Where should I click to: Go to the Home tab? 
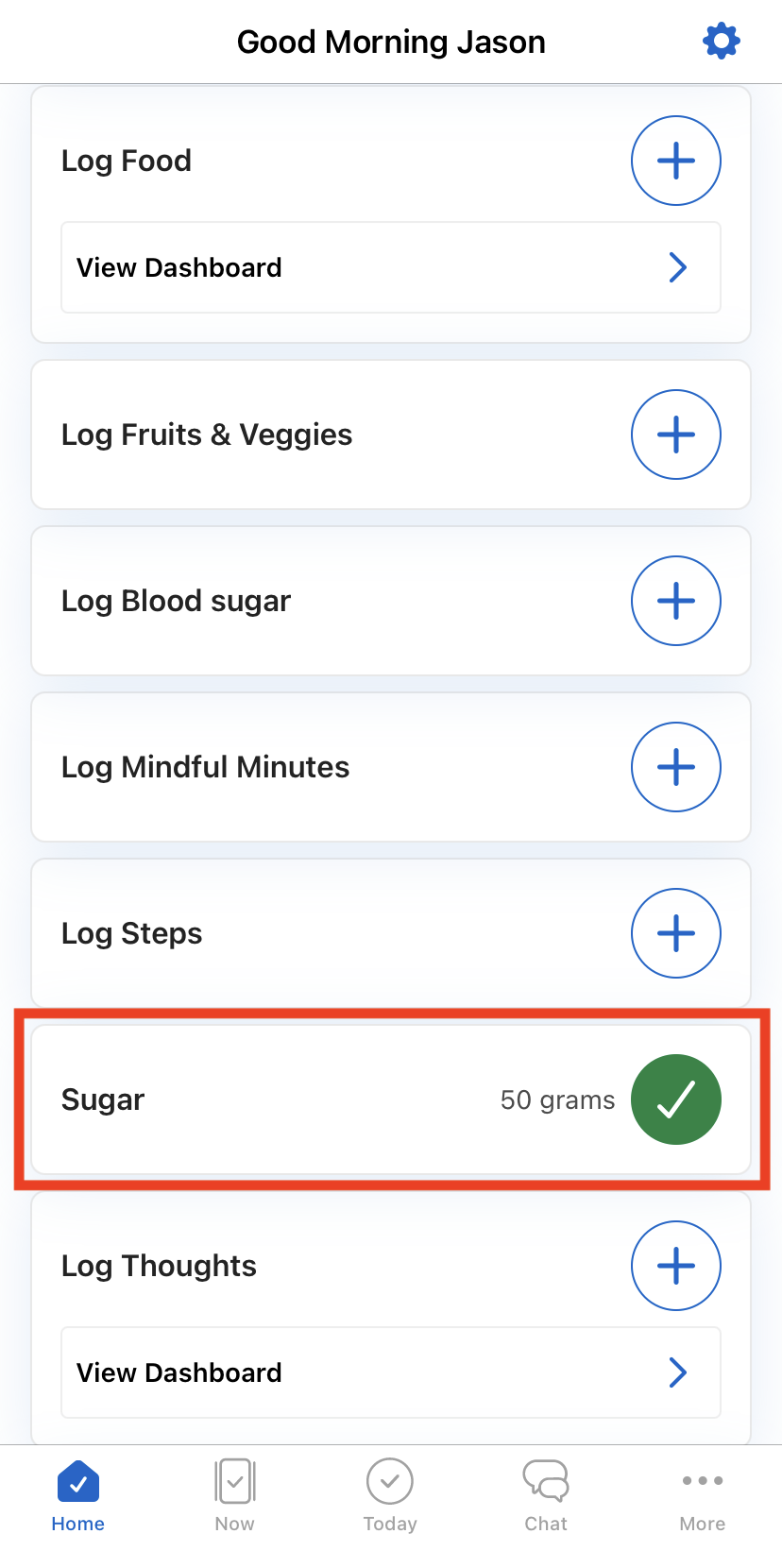click(x=78, y=1494)
